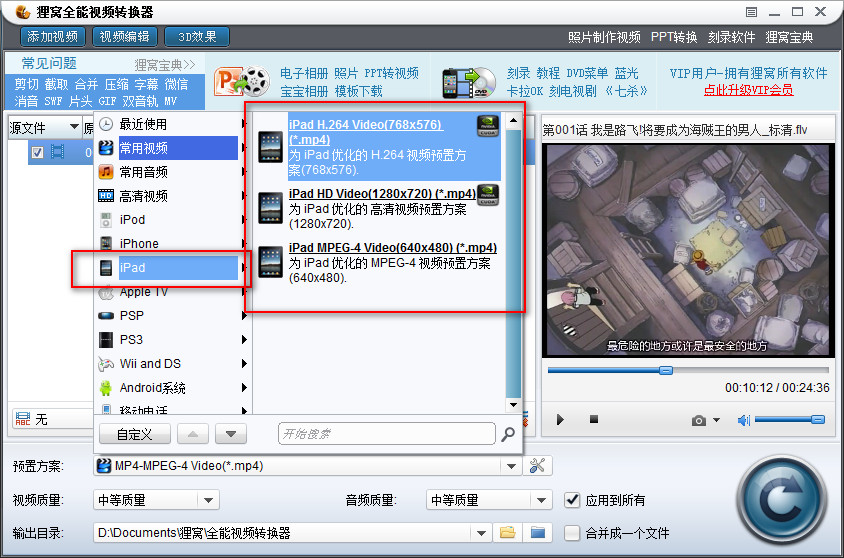Open preset settings tools icon
Viewport: 844px width, 558px height.
pos(537,466)
